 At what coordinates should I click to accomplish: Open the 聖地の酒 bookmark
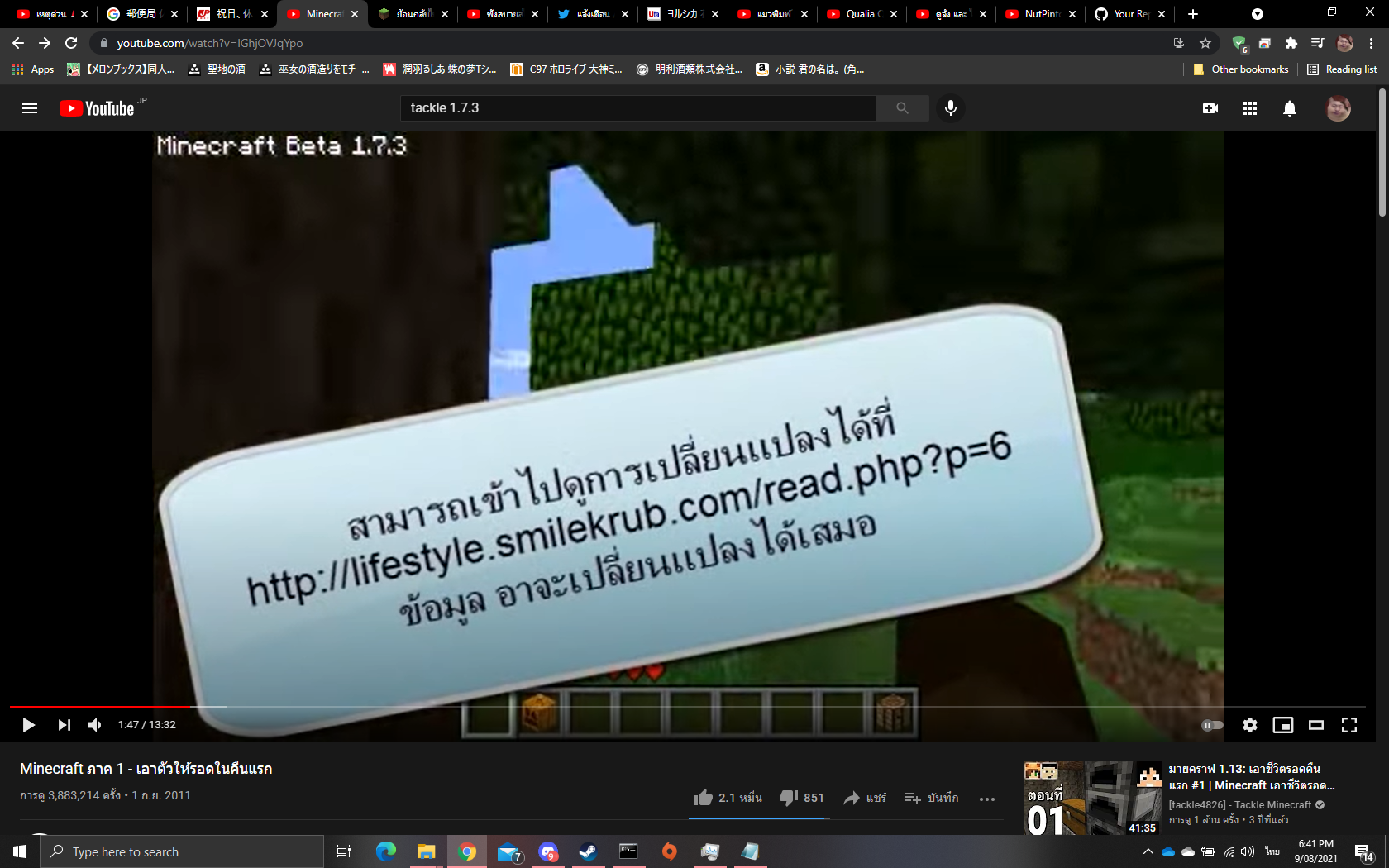[x=217, y=69]
